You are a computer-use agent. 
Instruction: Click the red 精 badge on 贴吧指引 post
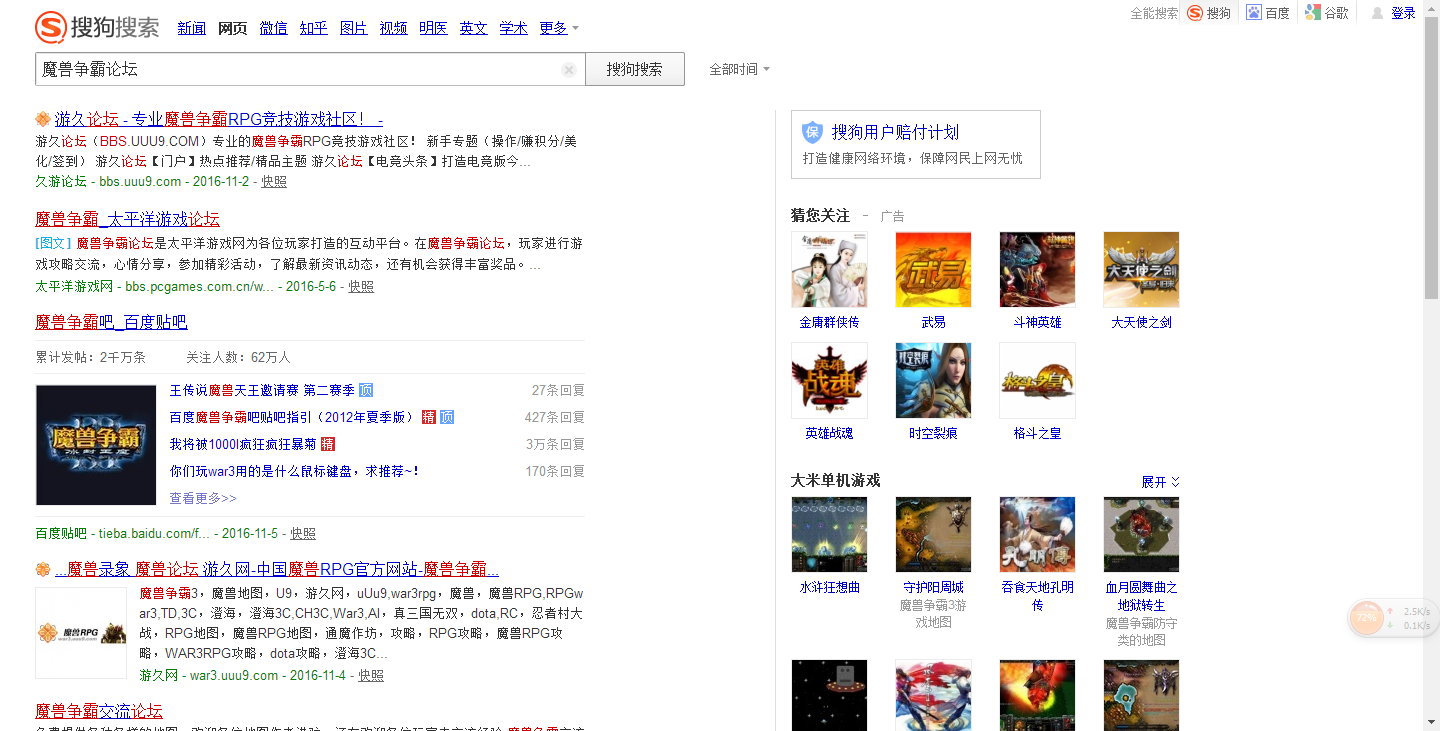[428, 417]
